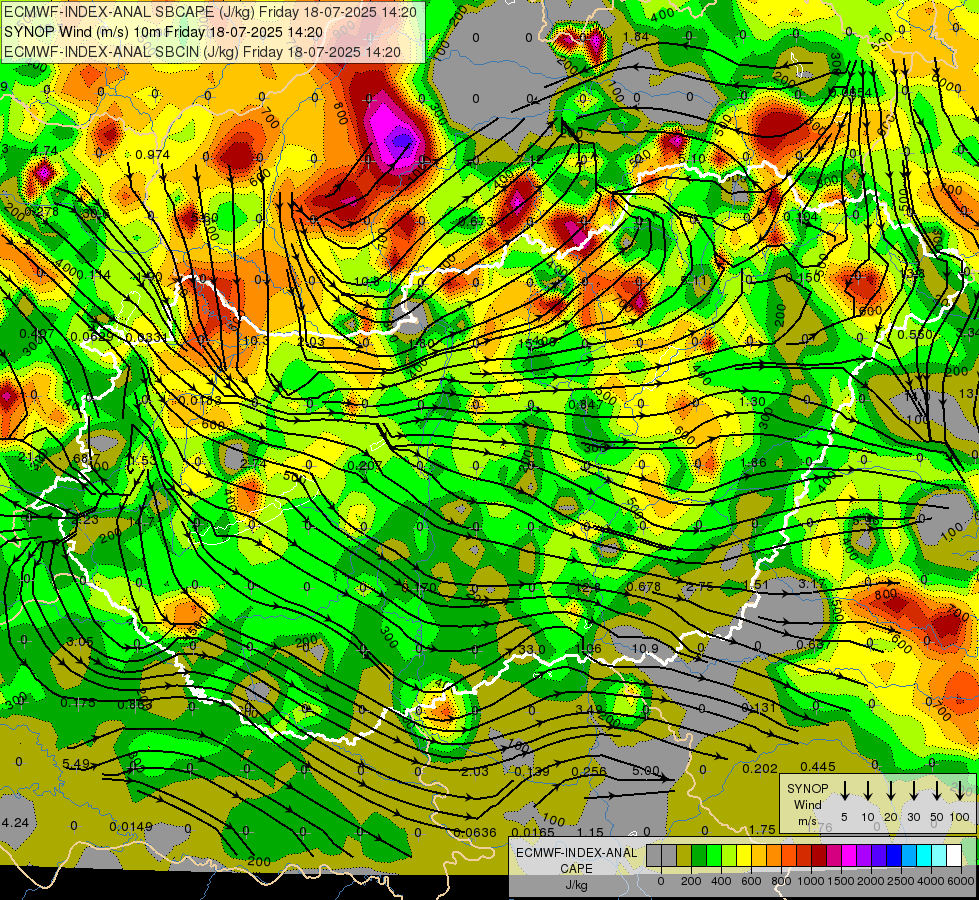Viewport: 979px width, 900px height.
Task: Click the 0.445 station value on the map
Action: coord(818,766)
